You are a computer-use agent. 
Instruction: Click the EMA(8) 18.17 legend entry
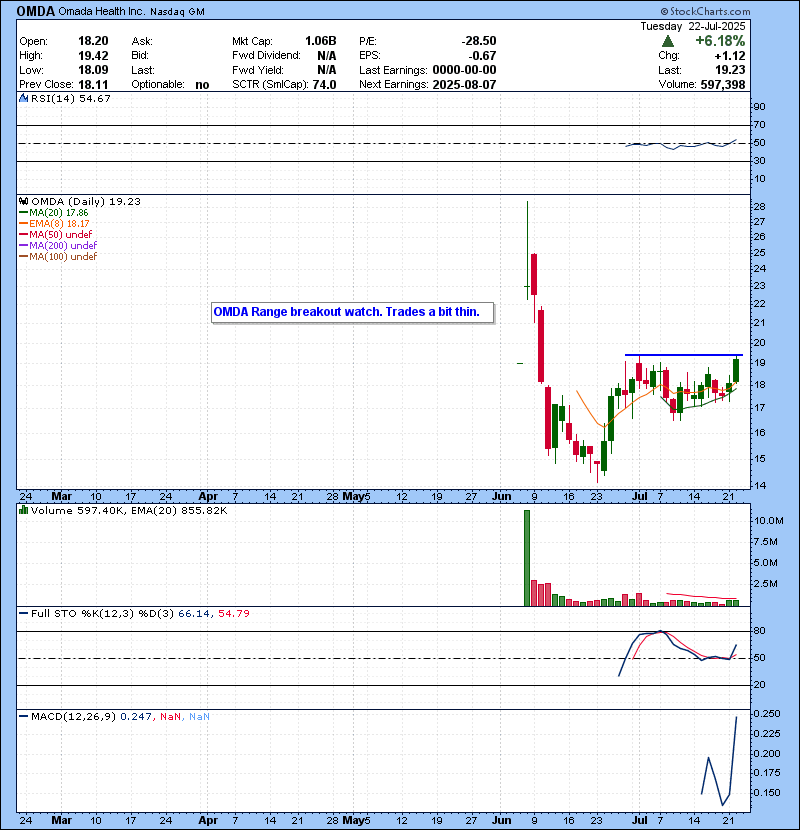pos(55,223)
